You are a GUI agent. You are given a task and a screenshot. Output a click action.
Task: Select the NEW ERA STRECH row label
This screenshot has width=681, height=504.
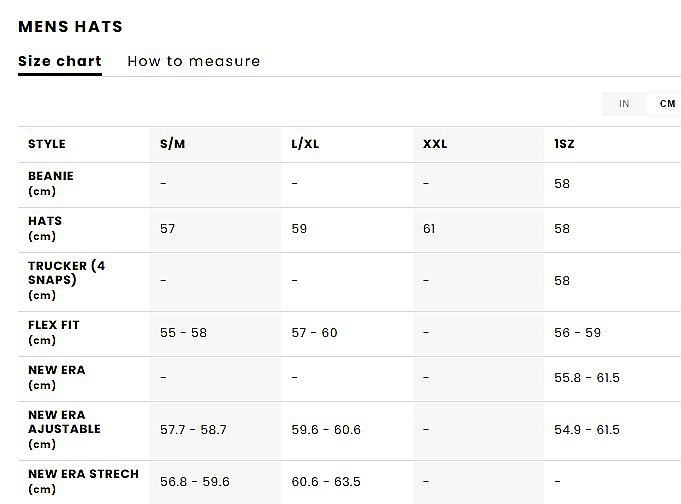83,481
